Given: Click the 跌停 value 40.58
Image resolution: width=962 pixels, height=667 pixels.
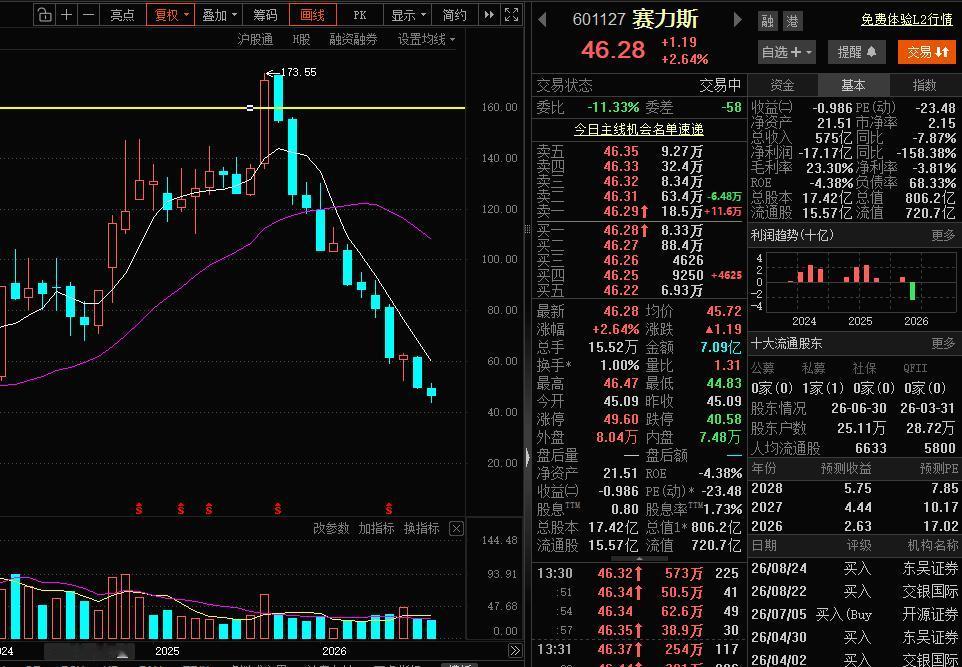Looking at the screenshot, I should click(725, 419).
